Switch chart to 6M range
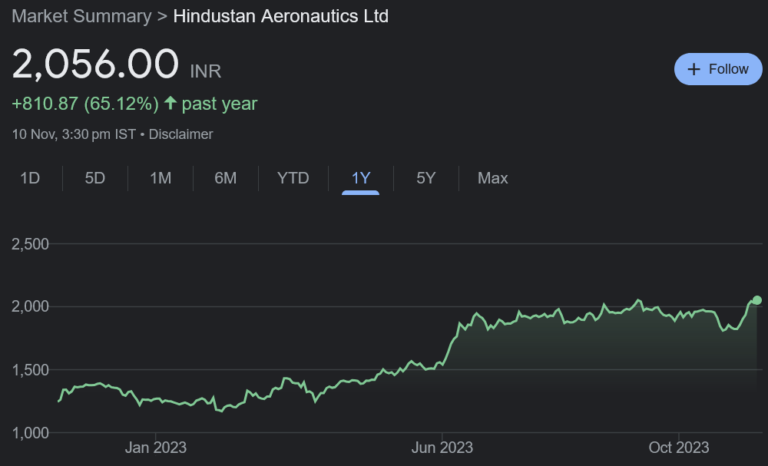The image size is (768, 466). tap(225, 178)
